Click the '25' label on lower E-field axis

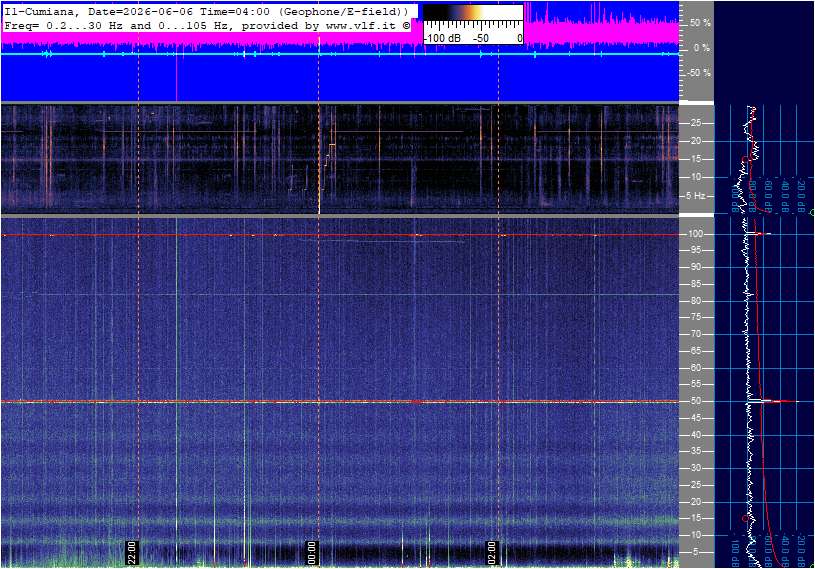695,485
